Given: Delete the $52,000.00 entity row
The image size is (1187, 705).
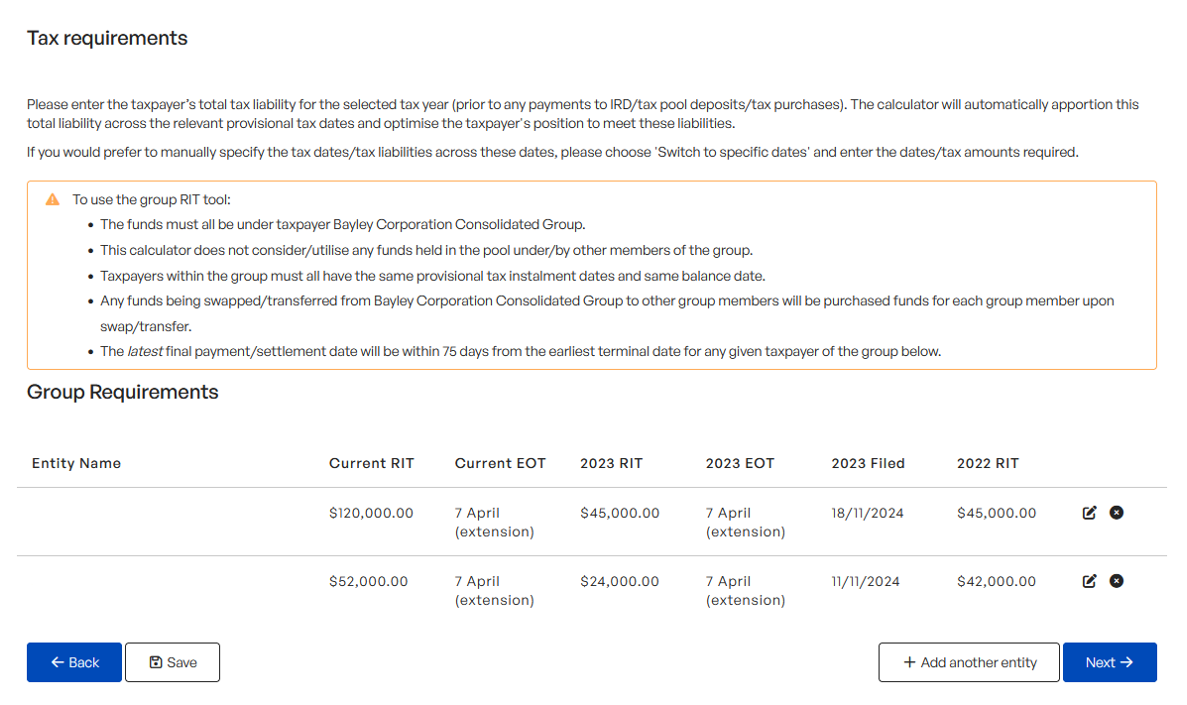Looking at the screenshot, I should click(1117, 581).
